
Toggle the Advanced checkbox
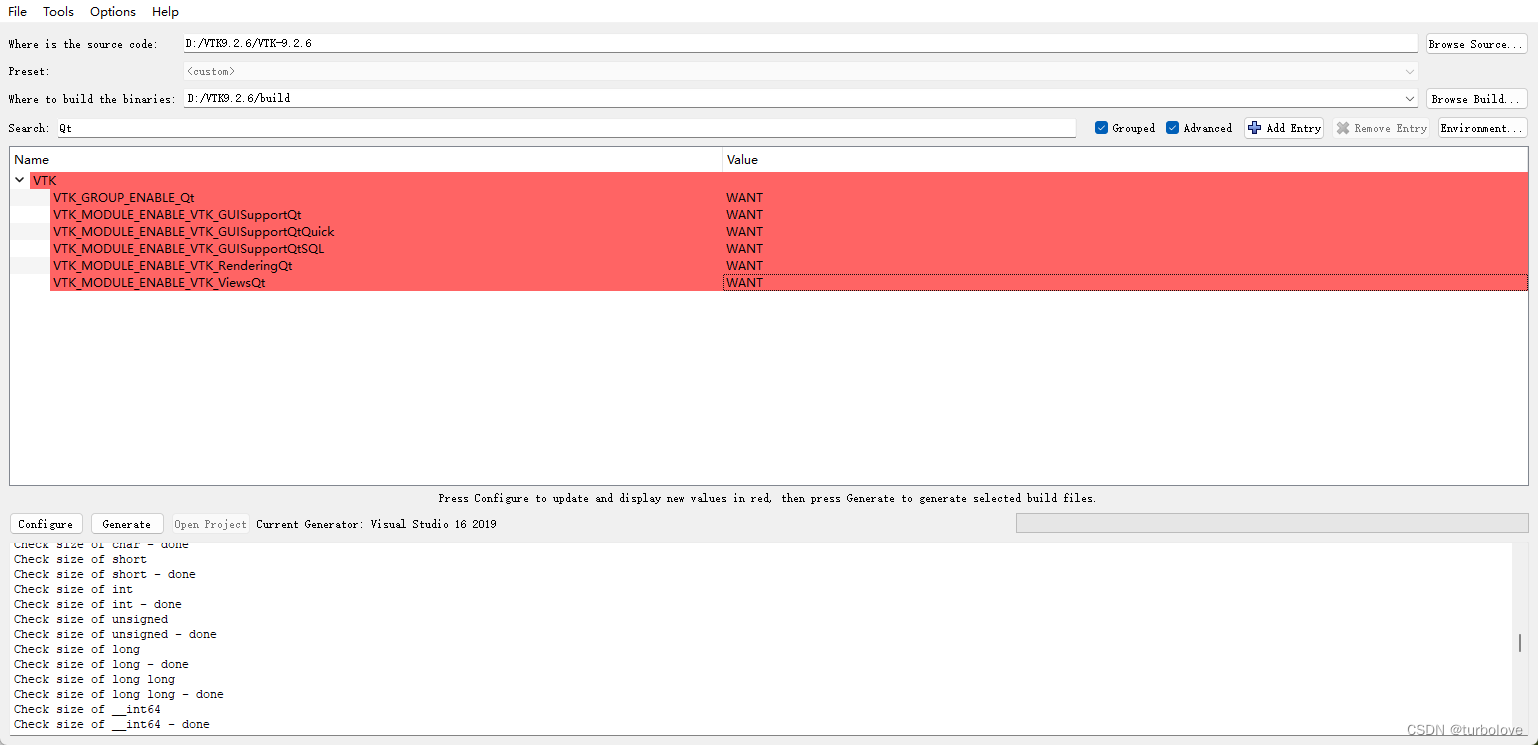(1172, 127)
